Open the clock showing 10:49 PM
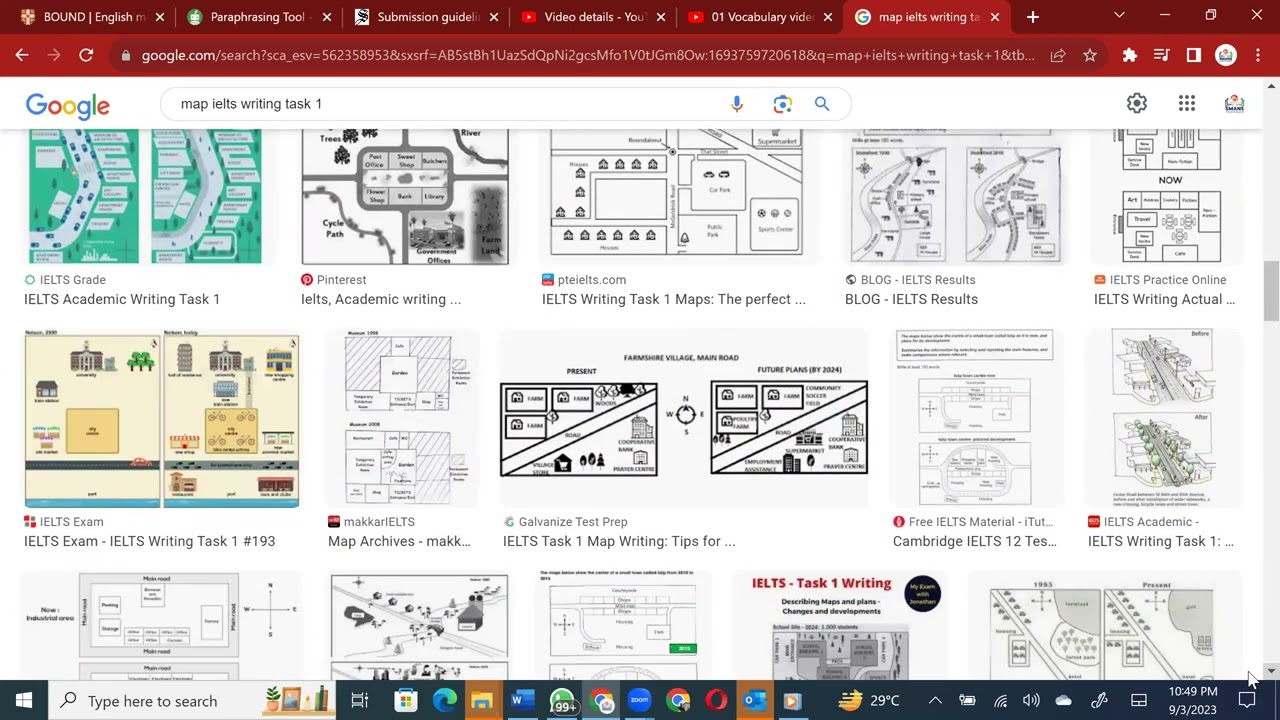The width and height of the screenshot is (1280, 720). (1193, 701)
